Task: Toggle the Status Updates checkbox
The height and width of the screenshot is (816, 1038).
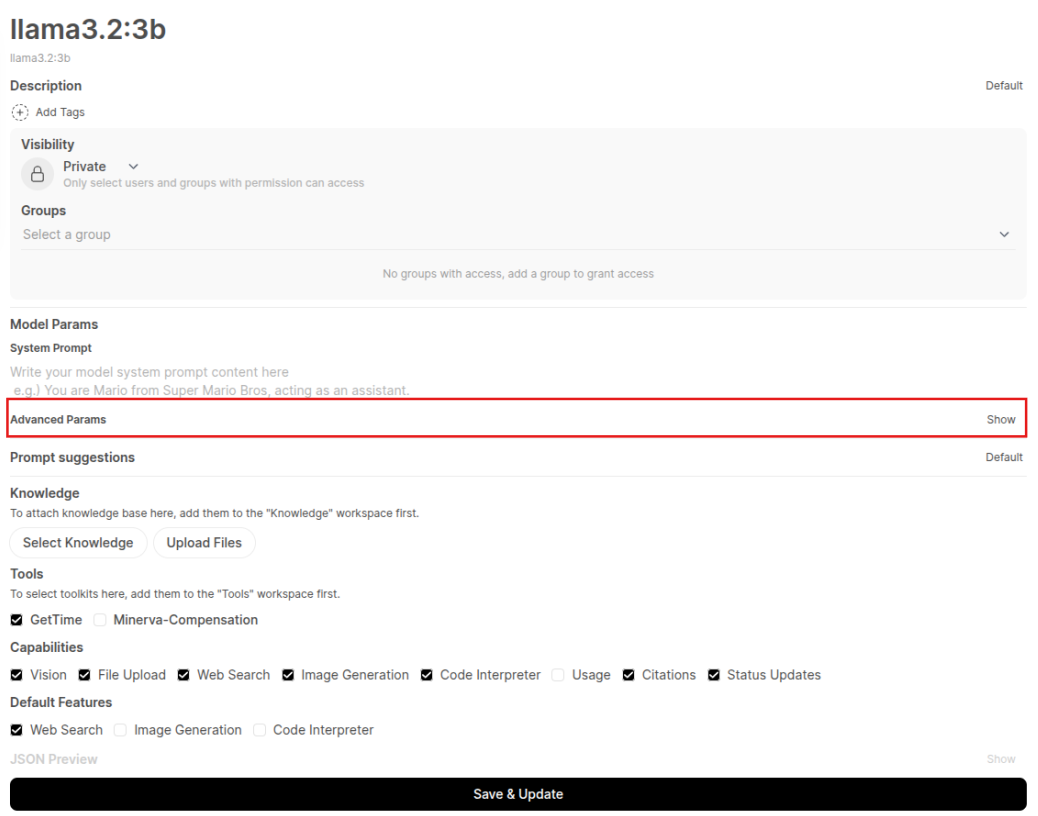Action: click(x=714, y=675)
